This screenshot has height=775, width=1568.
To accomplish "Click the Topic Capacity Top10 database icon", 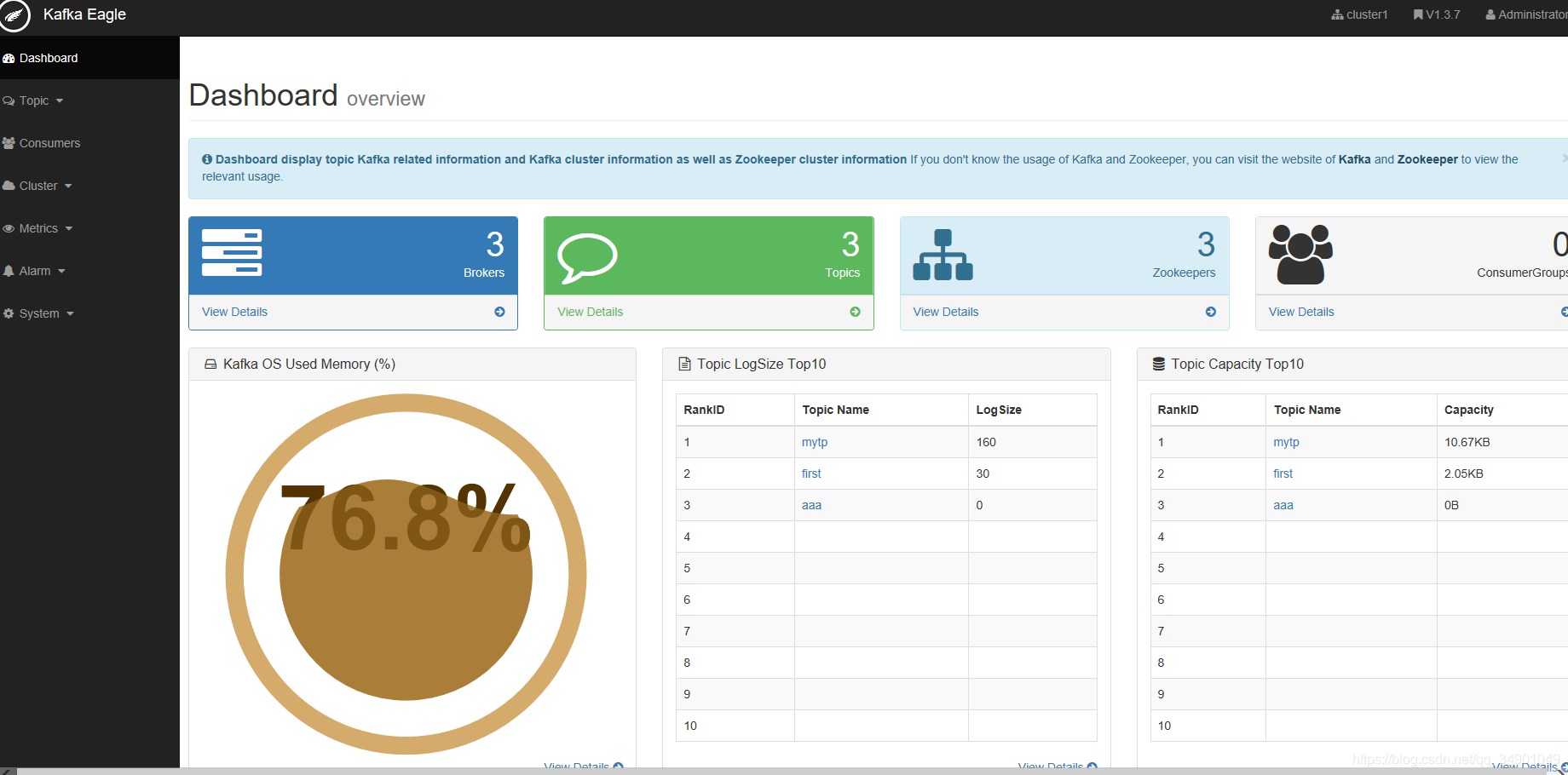I will click(x=1159, y=364).
